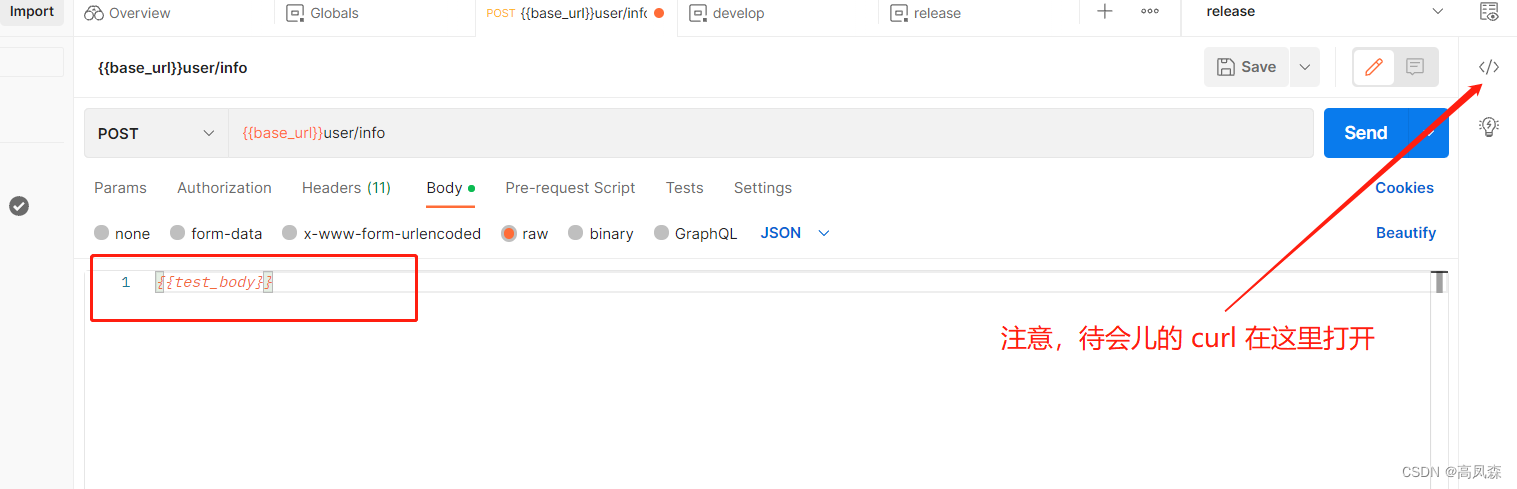The image size is (1517, 489).
Task: Open the lightbulb info icon in right sidebar
Action: coord(1489,126)
